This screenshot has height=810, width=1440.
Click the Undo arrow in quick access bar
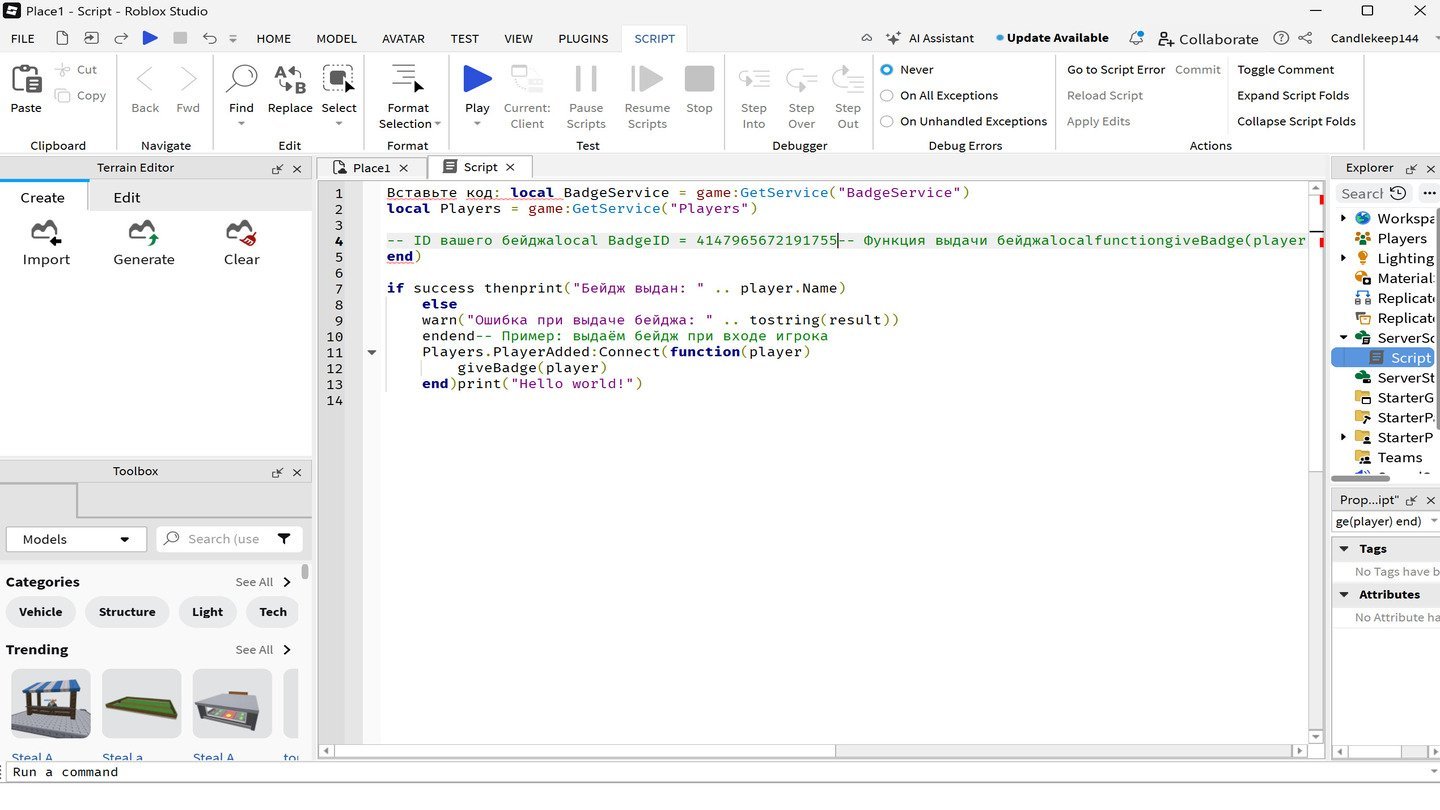(209, 38)
